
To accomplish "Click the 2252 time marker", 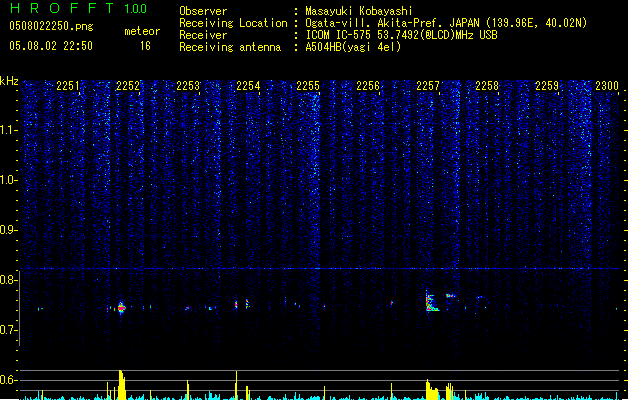I will [x=128, y=85].
